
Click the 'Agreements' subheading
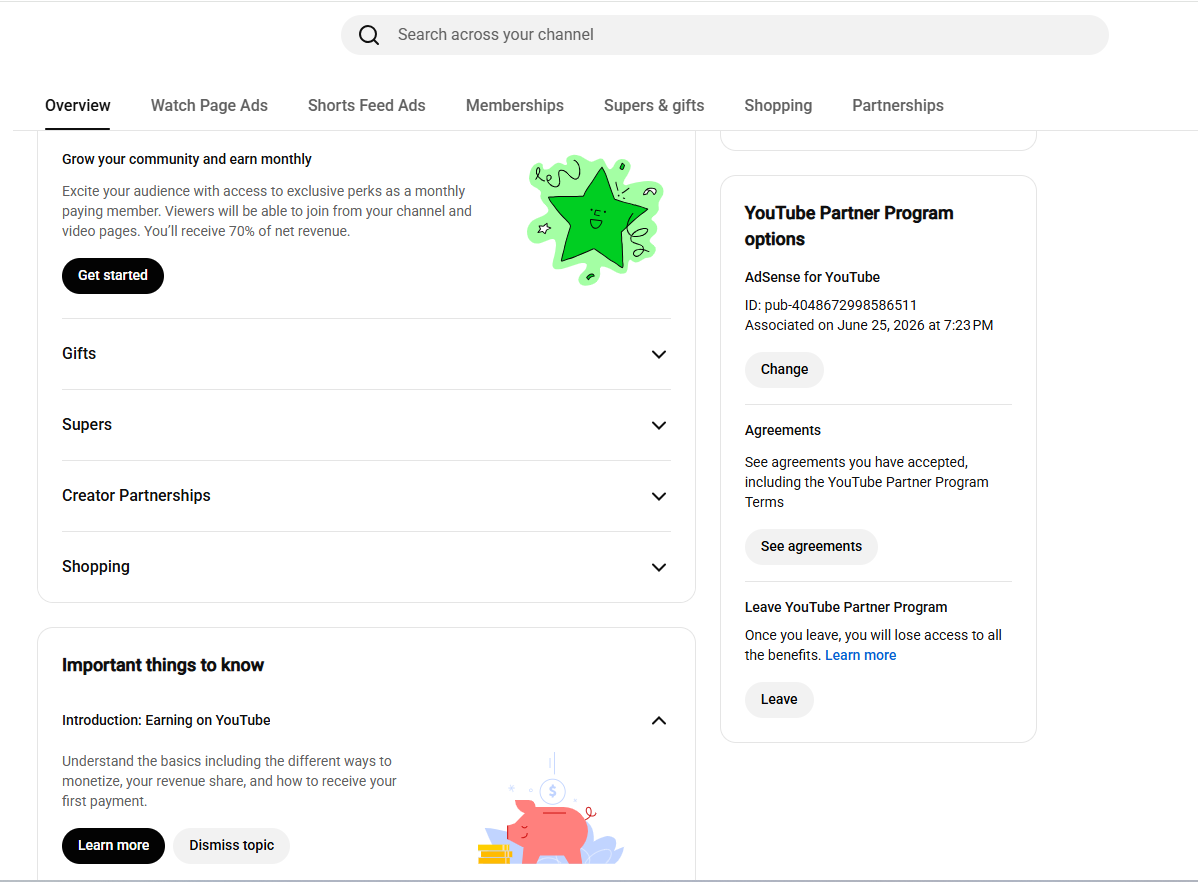(x=782, y=430)
